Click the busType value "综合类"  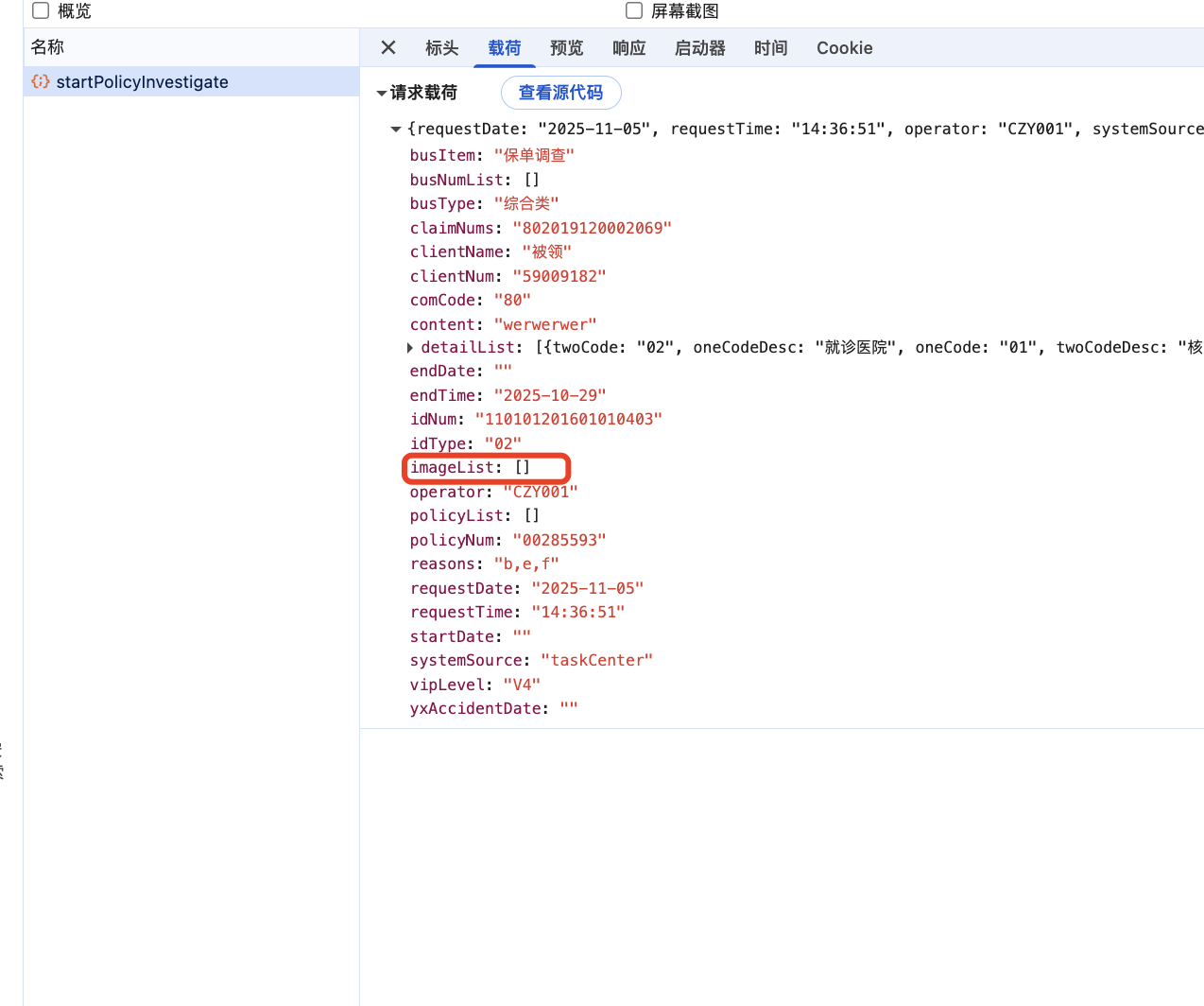click(x=526, y=203)
